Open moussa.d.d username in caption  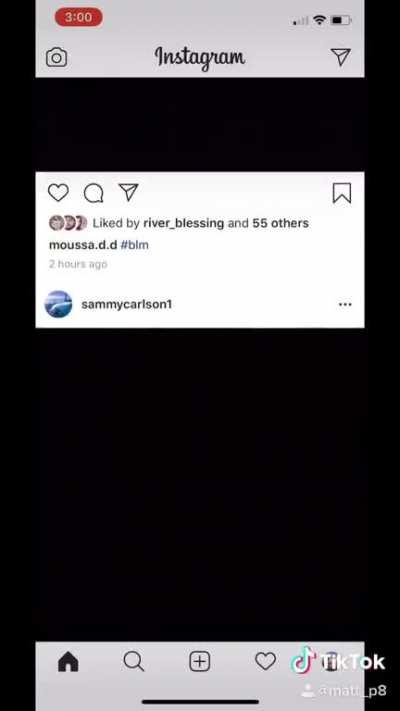(x=83, y=245)
